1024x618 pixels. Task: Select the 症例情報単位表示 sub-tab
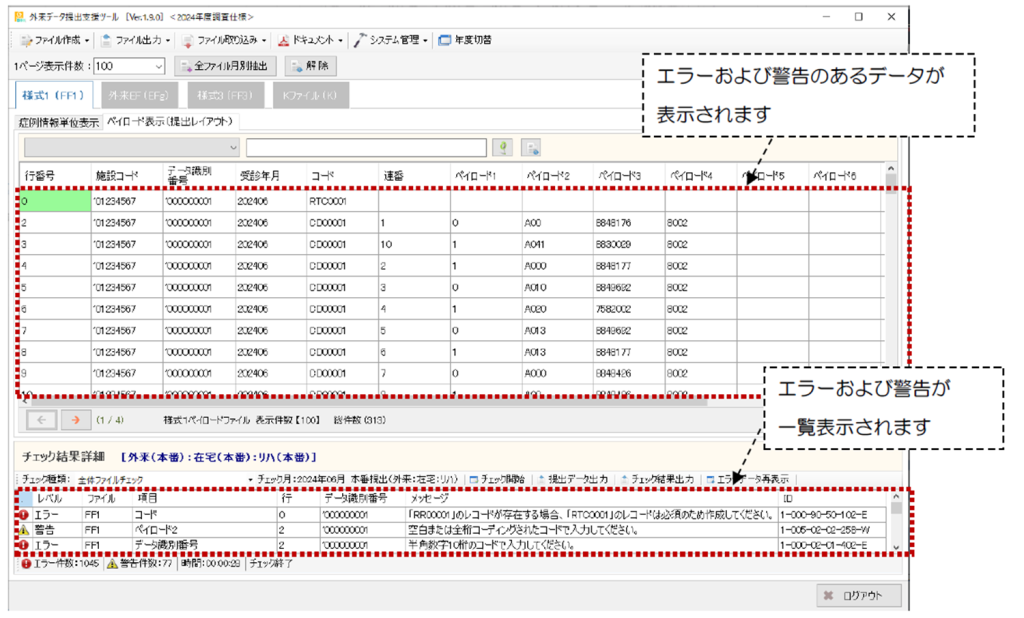[59, 122]
